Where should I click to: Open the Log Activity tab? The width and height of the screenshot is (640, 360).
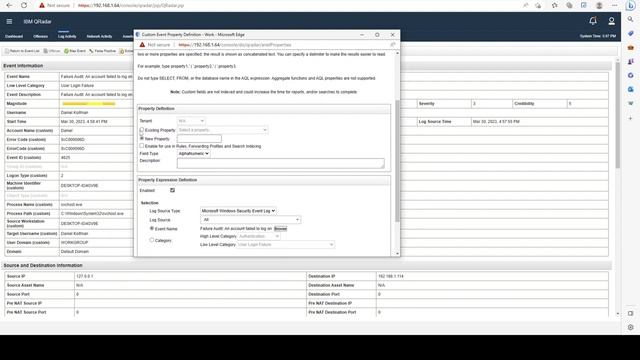67,36
